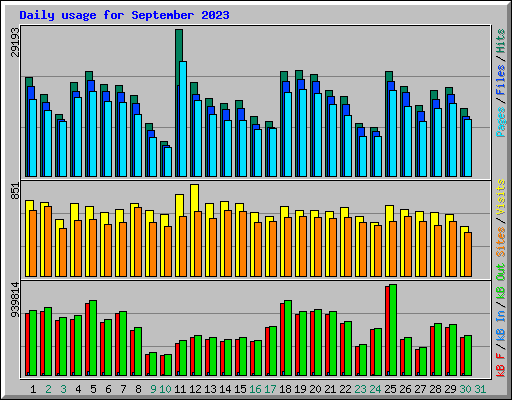
Task: Select day 29 on the x-axis
Action: [x=450, y=389]
